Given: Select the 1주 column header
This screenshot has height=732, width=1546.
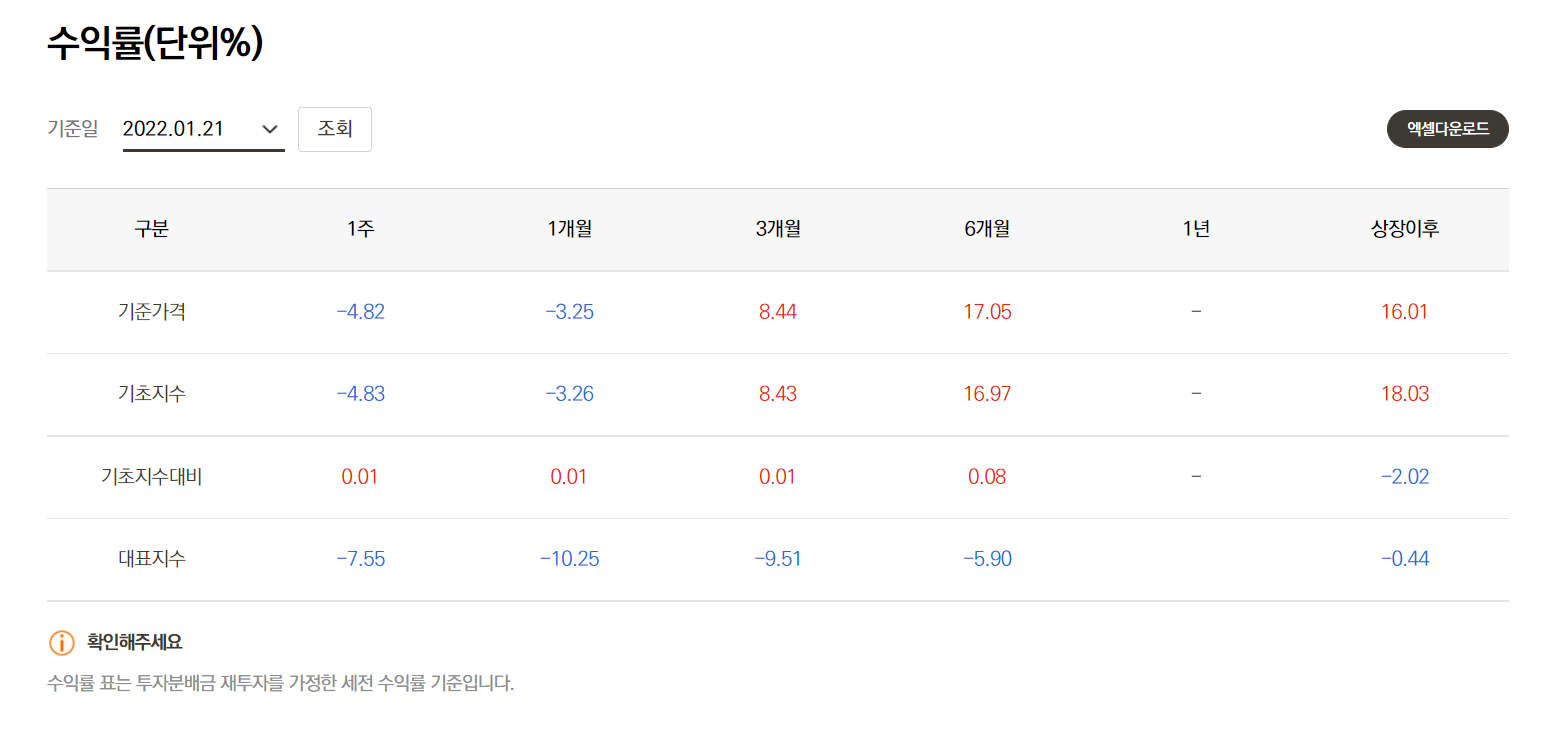Looking at the screenshot, I should [360, 228].
